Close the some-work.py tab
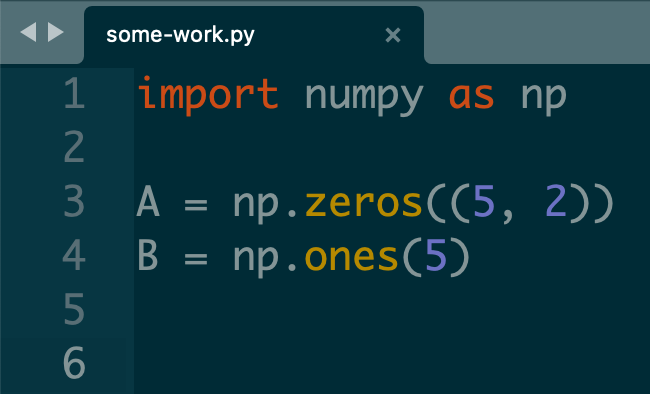 pos(393,35)
